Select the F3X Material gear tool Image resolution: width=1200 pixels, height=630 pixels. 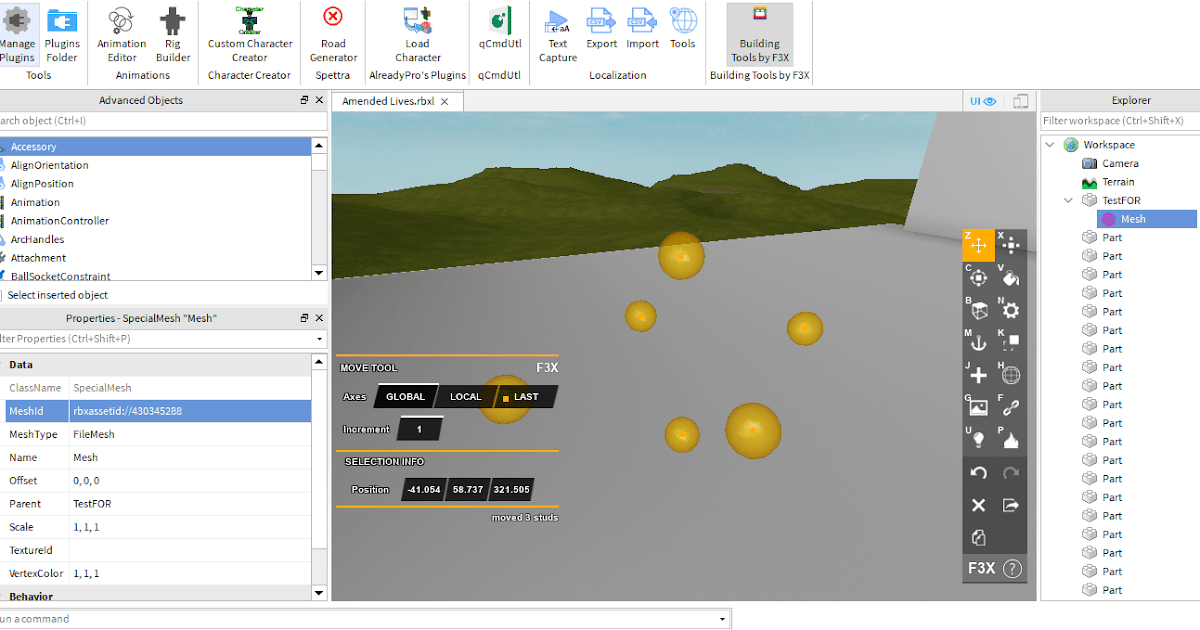(x=1011, y=310)
